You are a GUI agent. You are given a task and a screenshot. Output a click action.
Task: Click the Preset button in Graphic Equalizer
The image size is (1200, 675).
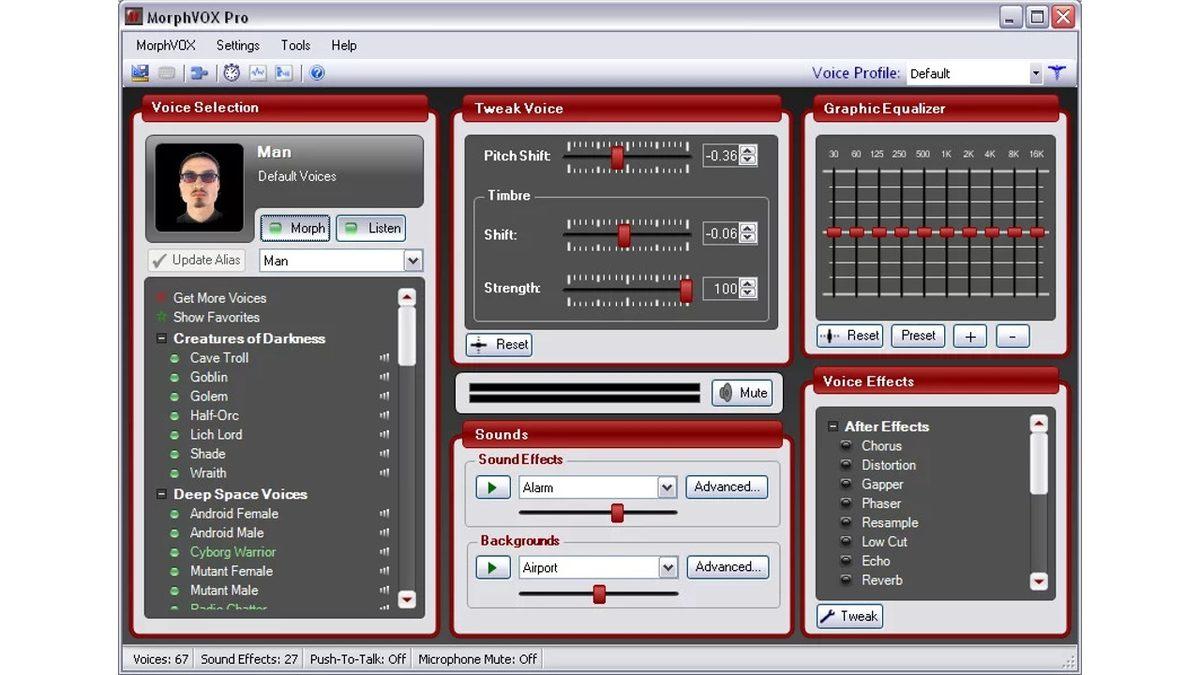(917, 336)
